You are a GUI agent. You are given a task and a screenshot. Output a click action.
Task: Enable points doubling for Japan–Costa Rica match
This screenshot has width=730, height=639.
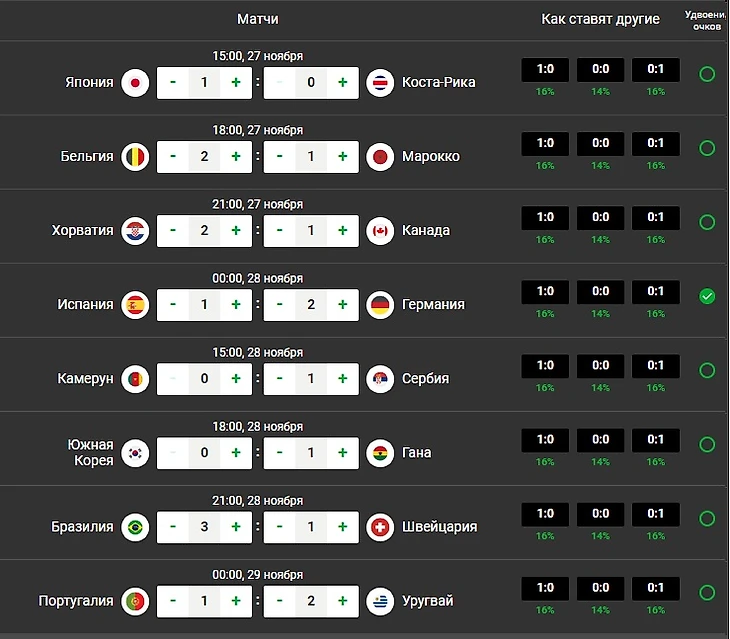(x=707, y=74)
